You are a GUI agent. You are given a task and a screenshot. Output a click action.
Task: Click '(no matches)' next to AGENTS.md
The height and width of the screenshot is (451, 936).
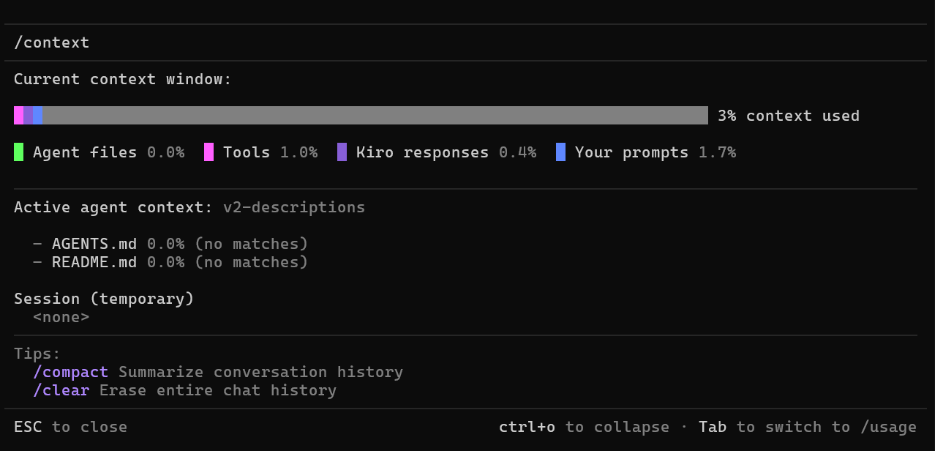pos(251,244)
